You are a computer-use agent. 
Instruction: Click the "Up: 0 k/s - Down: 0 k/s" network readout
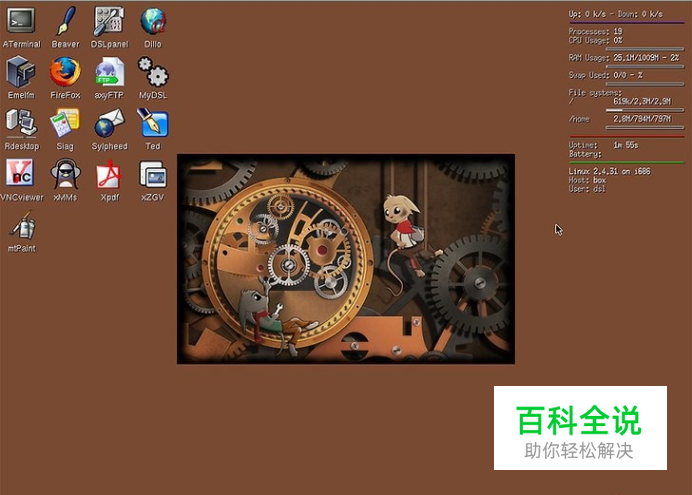tap(615, 14)
